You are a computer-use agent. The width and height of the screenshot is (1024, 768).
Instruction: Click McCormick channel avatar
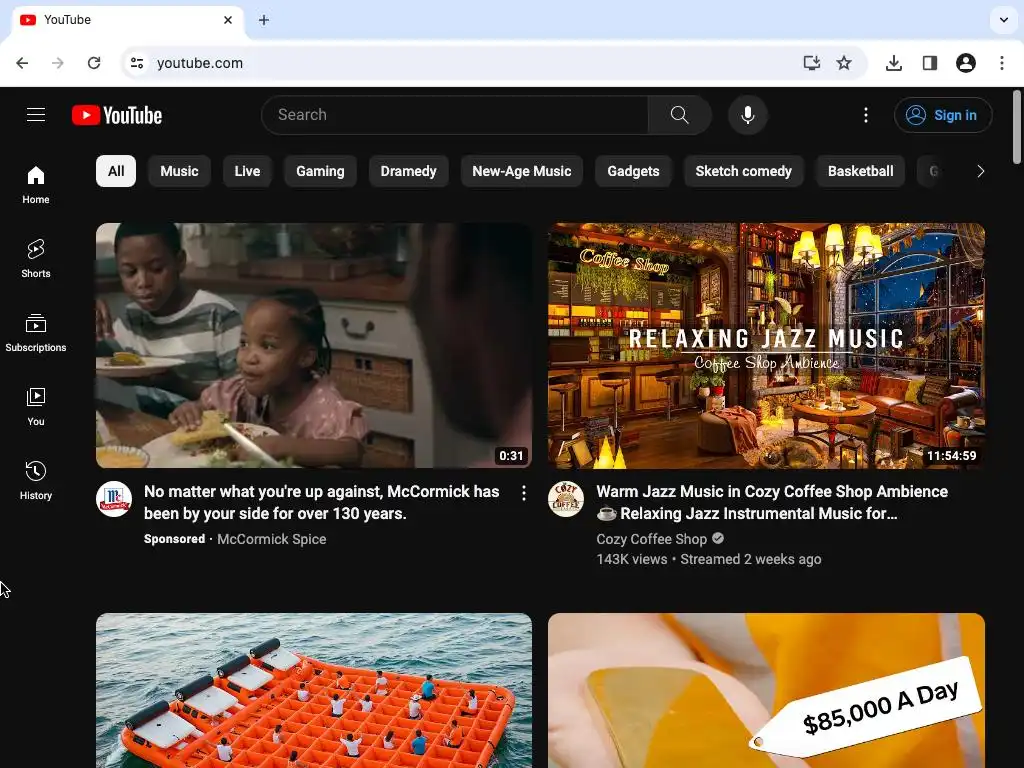click(x=114, y=500)
